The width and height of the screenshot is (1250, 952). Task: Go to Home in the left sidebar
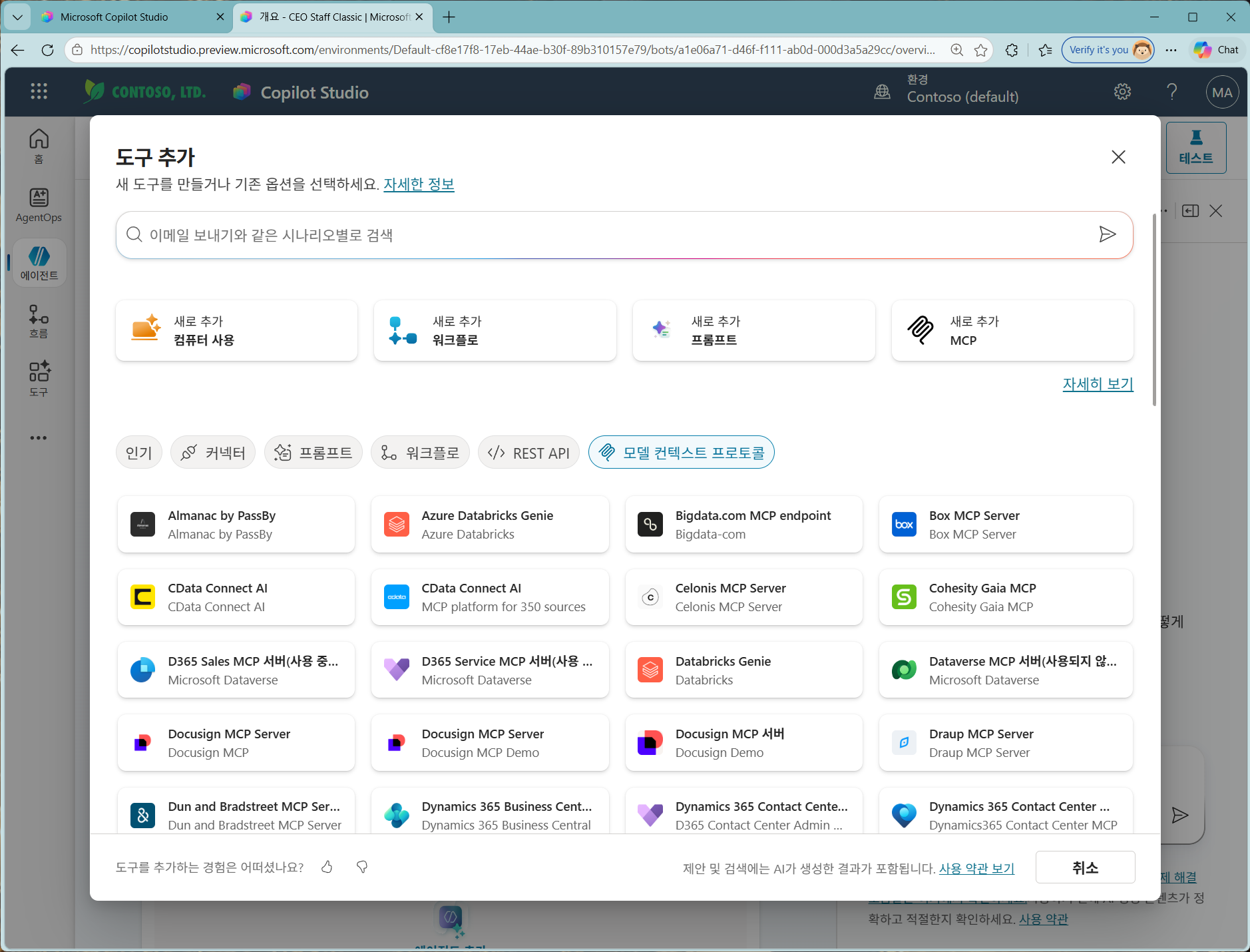39,146
